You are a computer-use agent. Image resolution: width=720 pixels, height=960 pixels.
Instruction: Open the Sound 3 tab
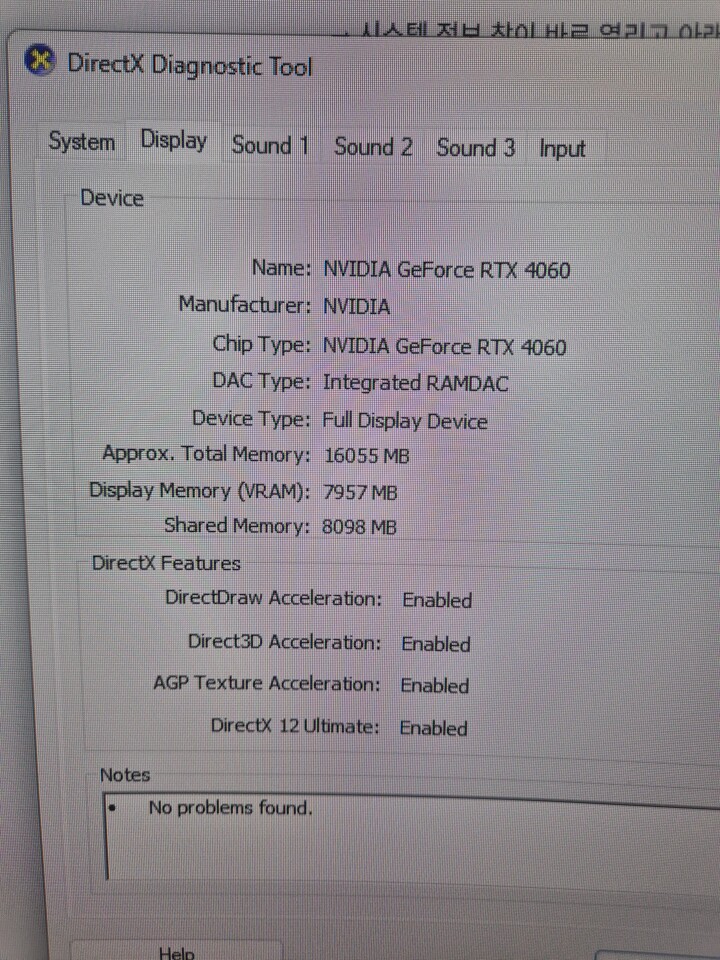pos(475,148)
